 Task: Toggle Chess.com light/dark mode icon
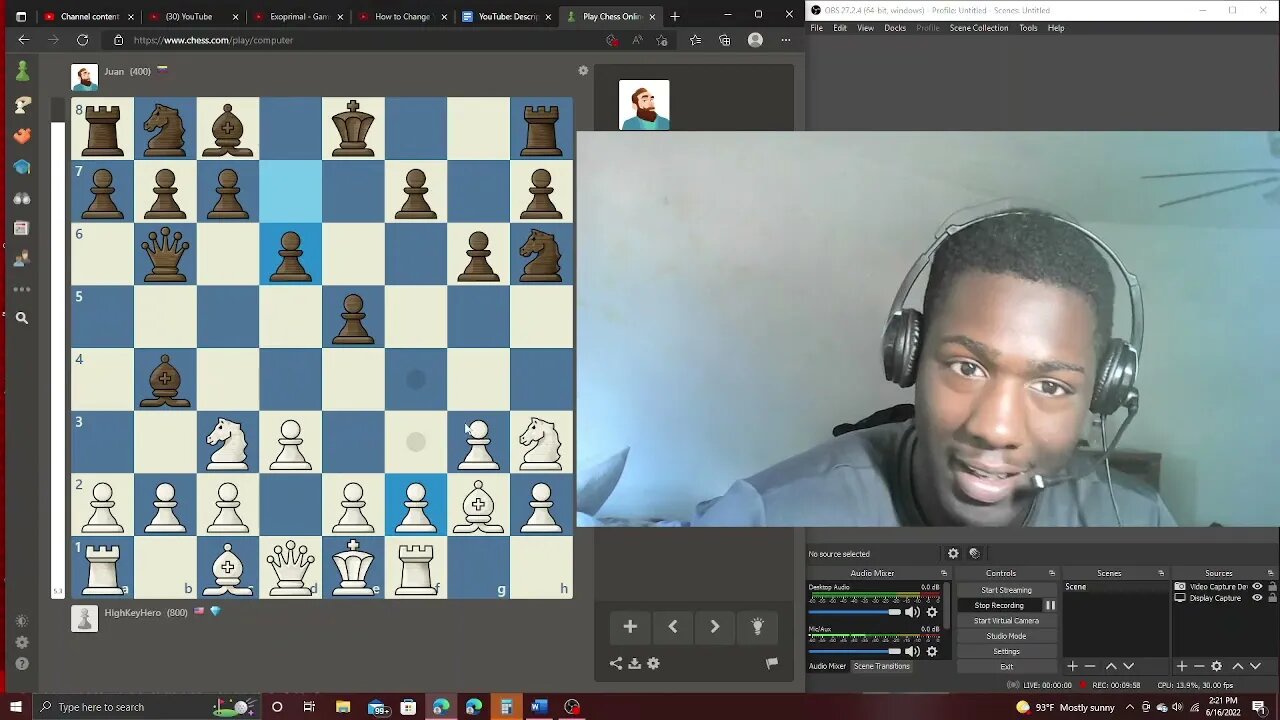(22, 621)
